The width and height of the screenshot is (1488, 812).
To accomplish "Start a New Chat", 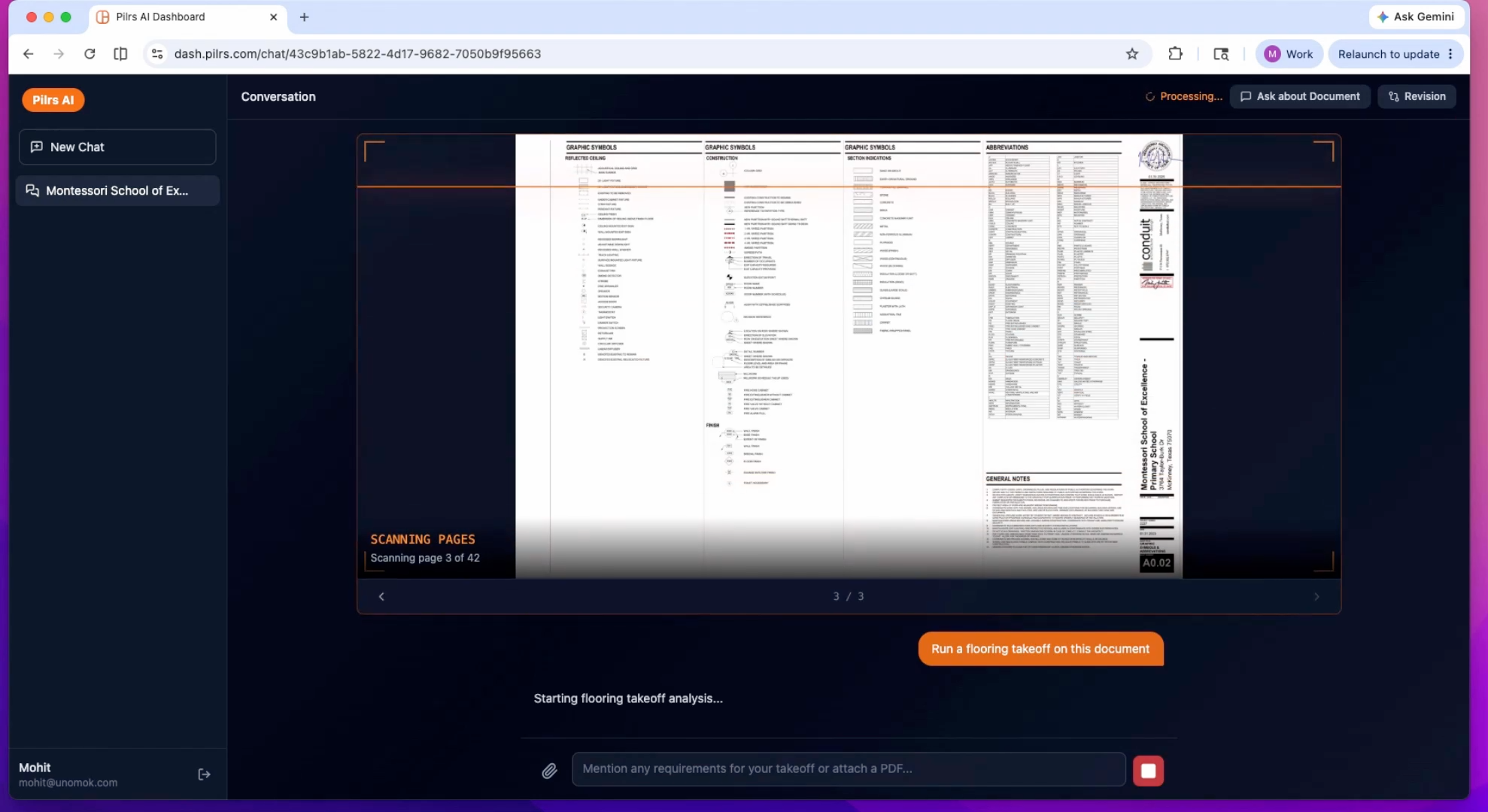I will coord(117,147).
